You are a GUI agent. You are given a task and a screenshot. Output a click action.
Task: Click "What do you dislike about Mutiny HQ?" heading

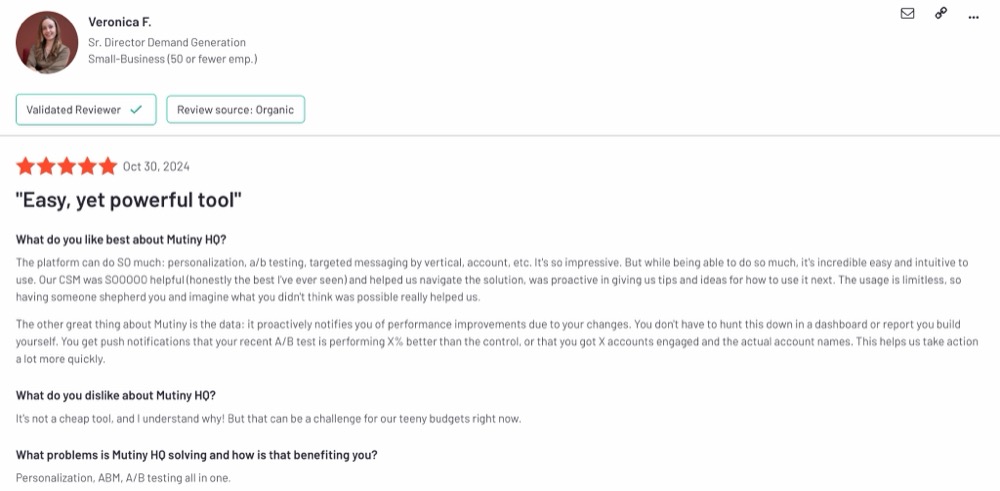pyautogui.click(x=116, y=395)
